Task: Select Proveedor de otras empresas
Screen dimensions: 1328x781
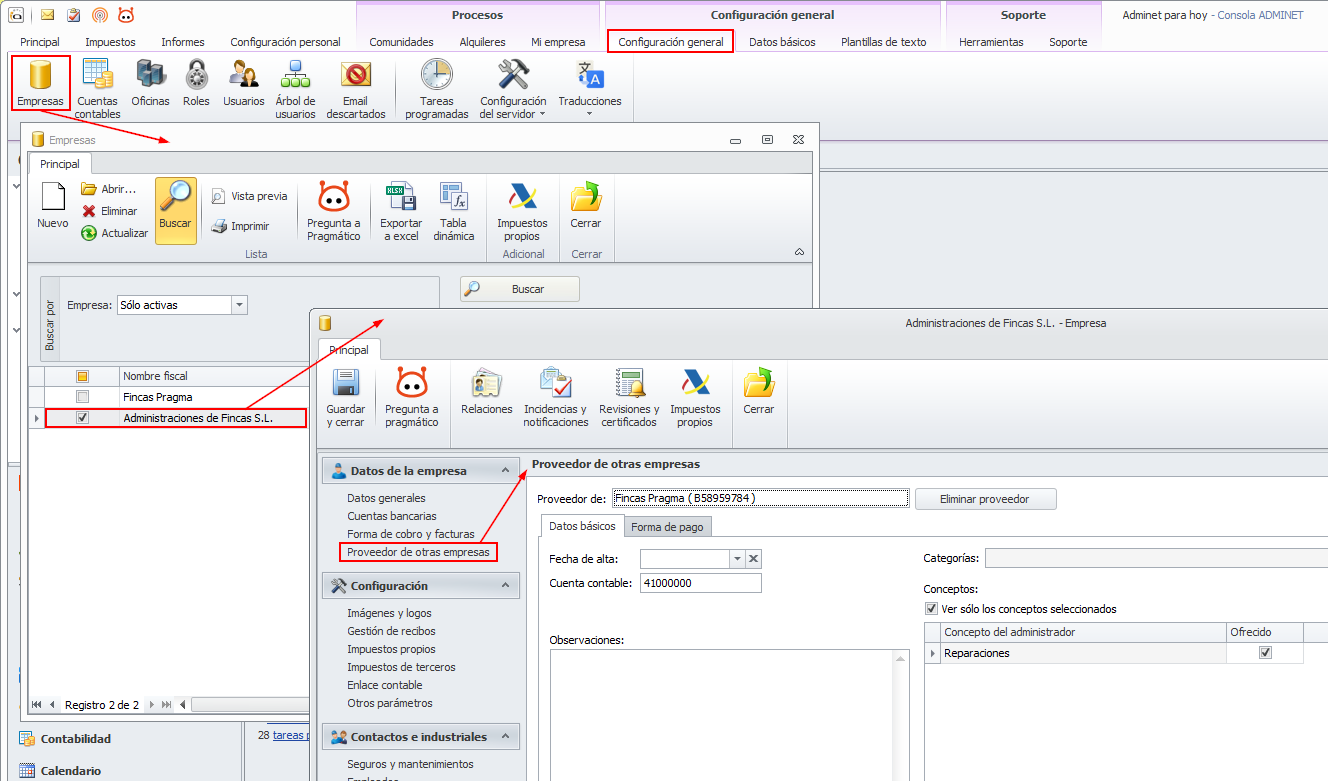Action: point(418,552)
